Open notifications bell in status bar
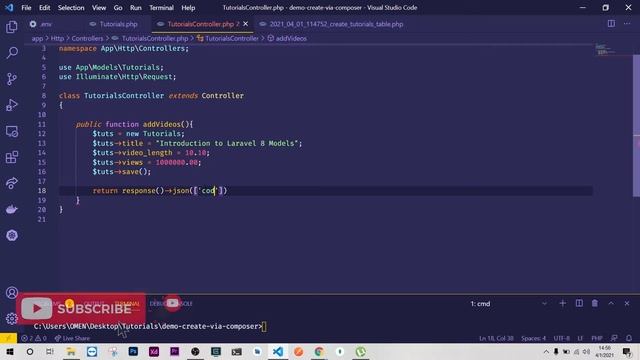This screenshot has height=360, width=640. coord(629,338)
